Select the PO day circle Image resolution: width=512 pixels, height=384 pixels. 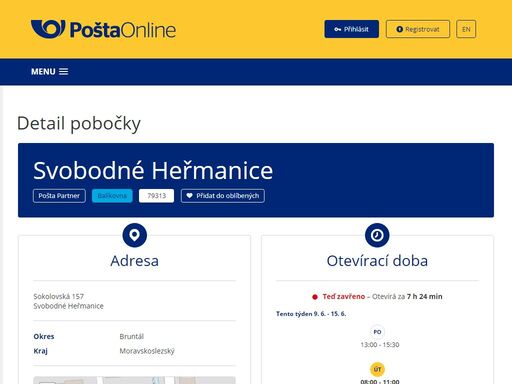tap(377, 332)
